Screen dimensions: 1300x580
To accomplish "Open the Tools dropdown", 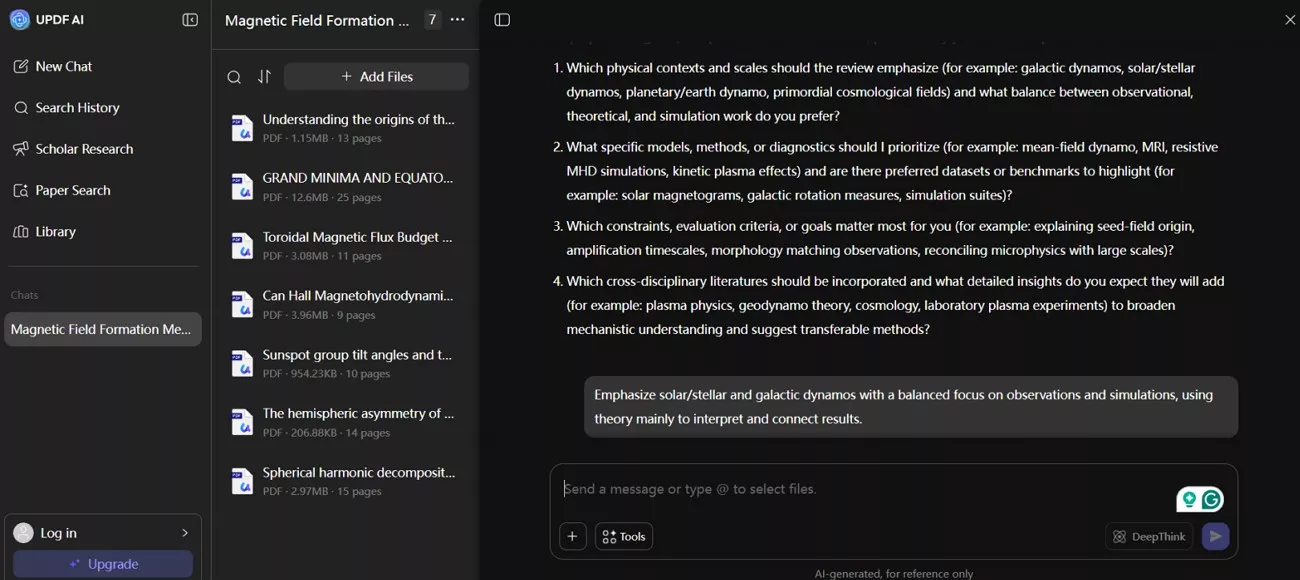I will (623, 537).
